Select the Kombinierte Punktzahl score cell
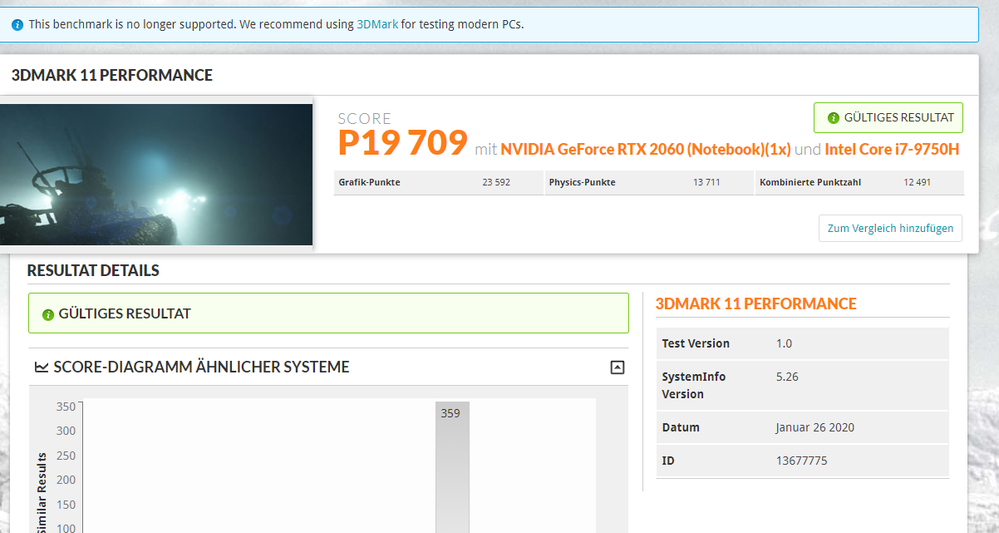The width and height of the screenshot is (999, 533). coord(858,183)
